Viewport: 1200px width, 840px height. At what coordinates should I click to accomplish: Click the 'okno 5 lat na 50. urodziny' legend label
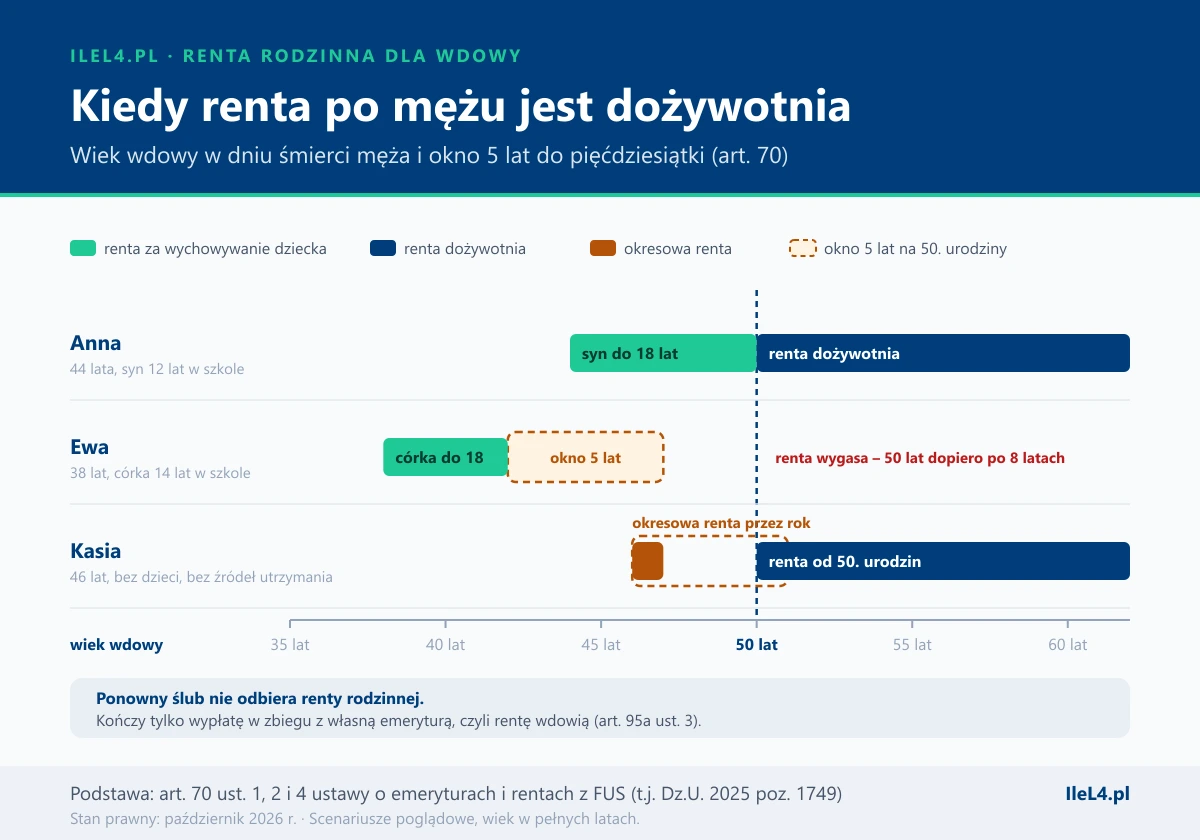[915, 249]
